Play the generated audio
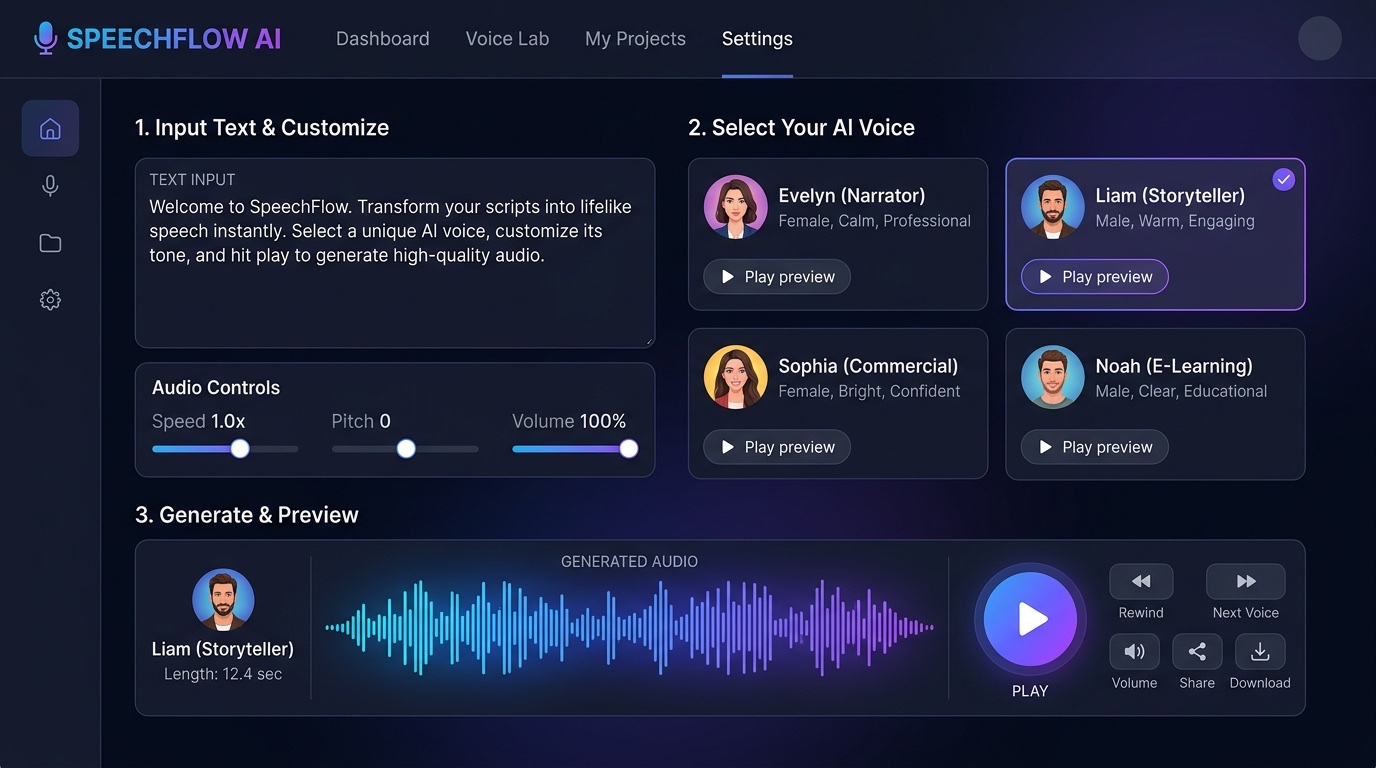This screenshot has width=1376, height=768. click(1030, 618)
